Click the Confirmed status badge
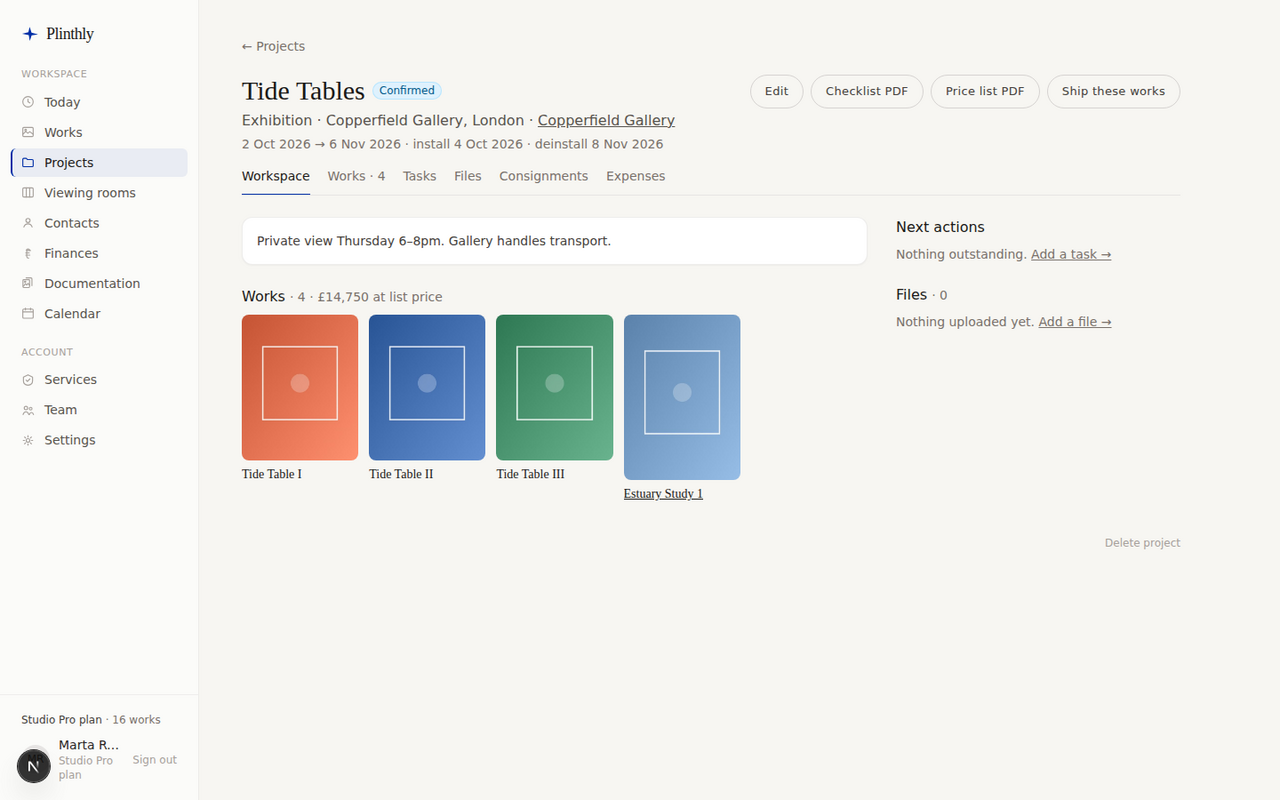 click(407, 91)
